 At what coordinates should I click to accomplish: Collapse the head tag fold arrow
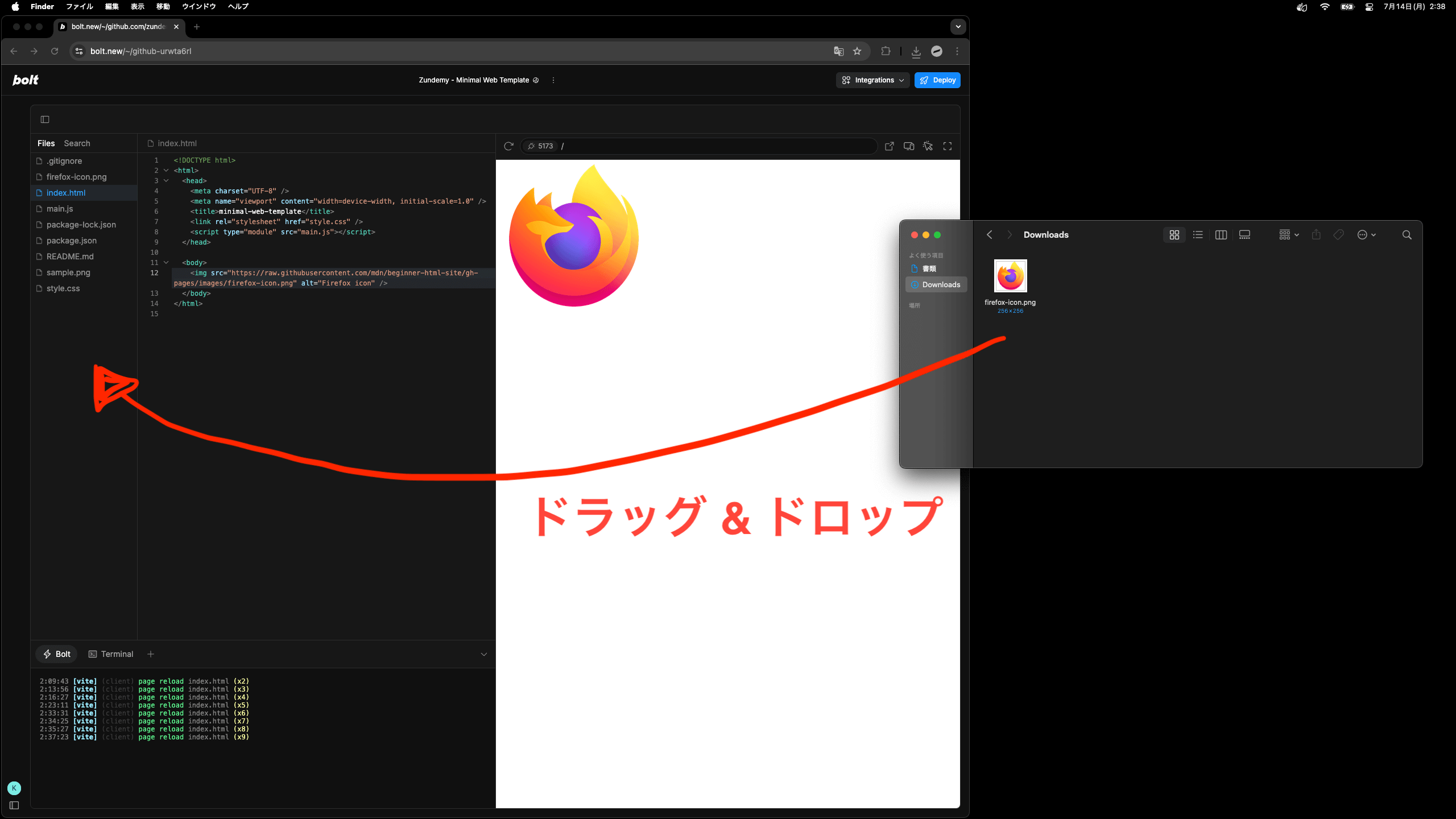(x=166, y=181)
